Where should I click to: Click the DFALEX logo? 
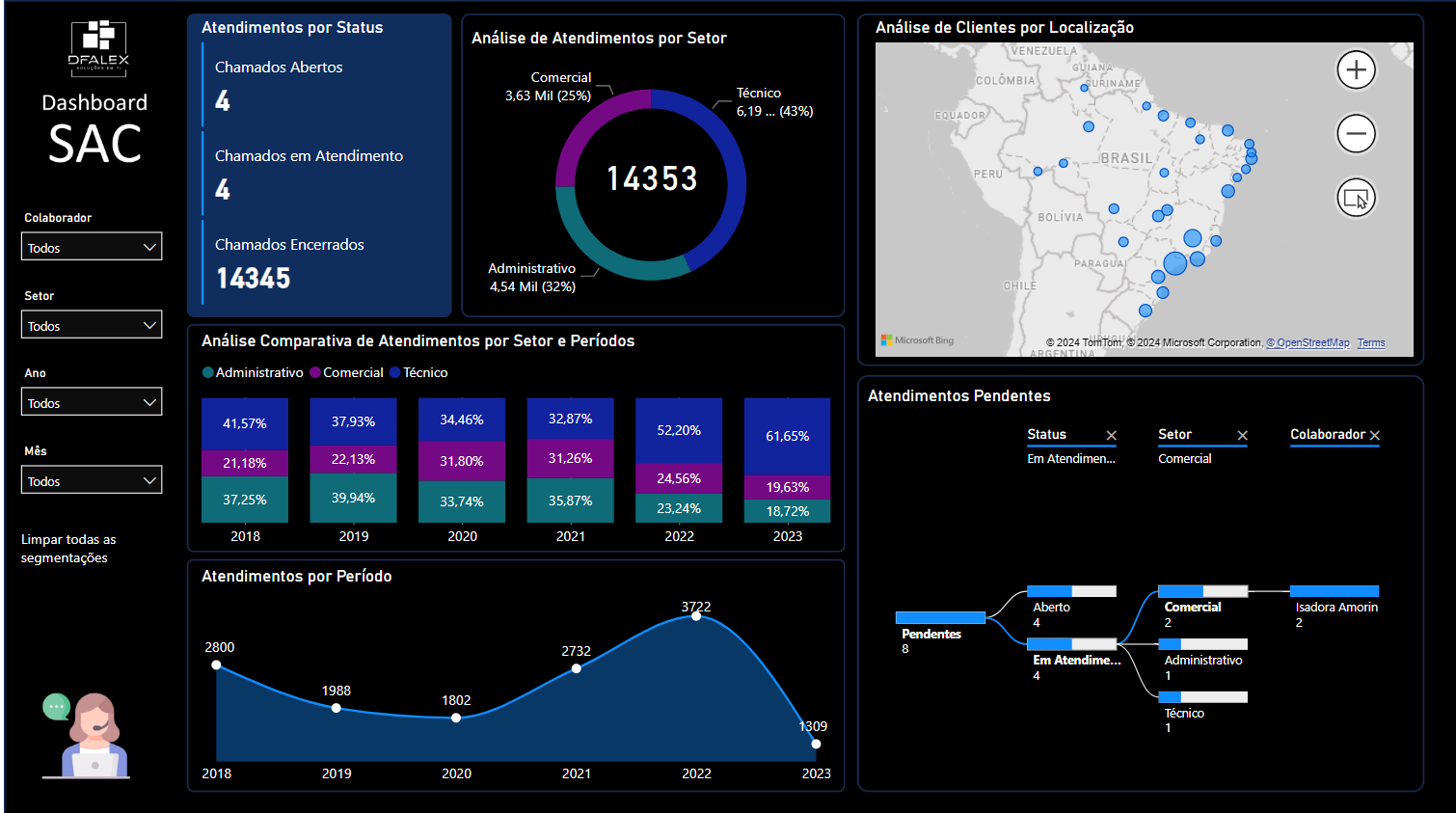(98, 47)
